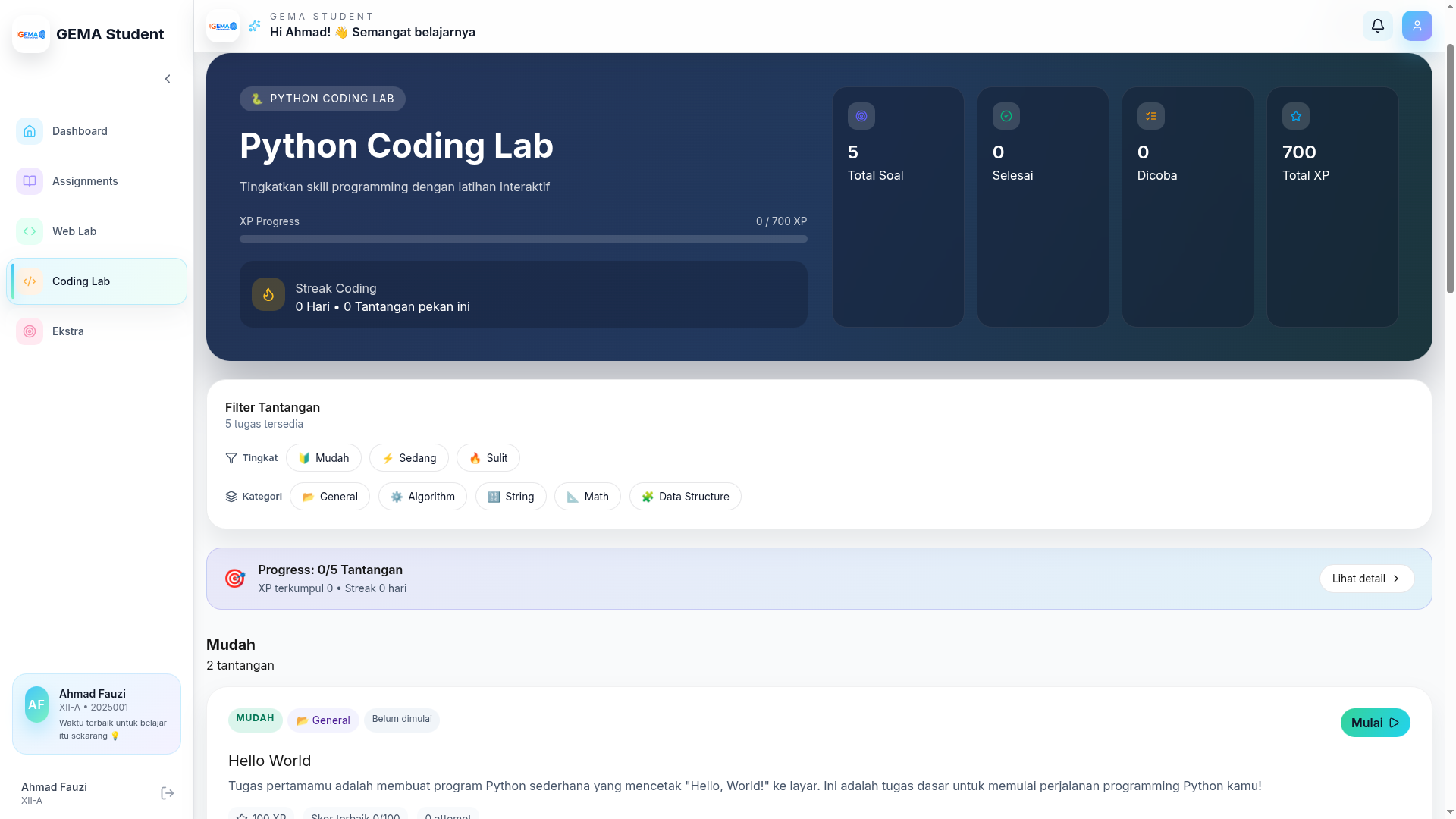Toggle the Sedang difficulty filter
Screen dimensions: 1456x819
click(409, 457)
